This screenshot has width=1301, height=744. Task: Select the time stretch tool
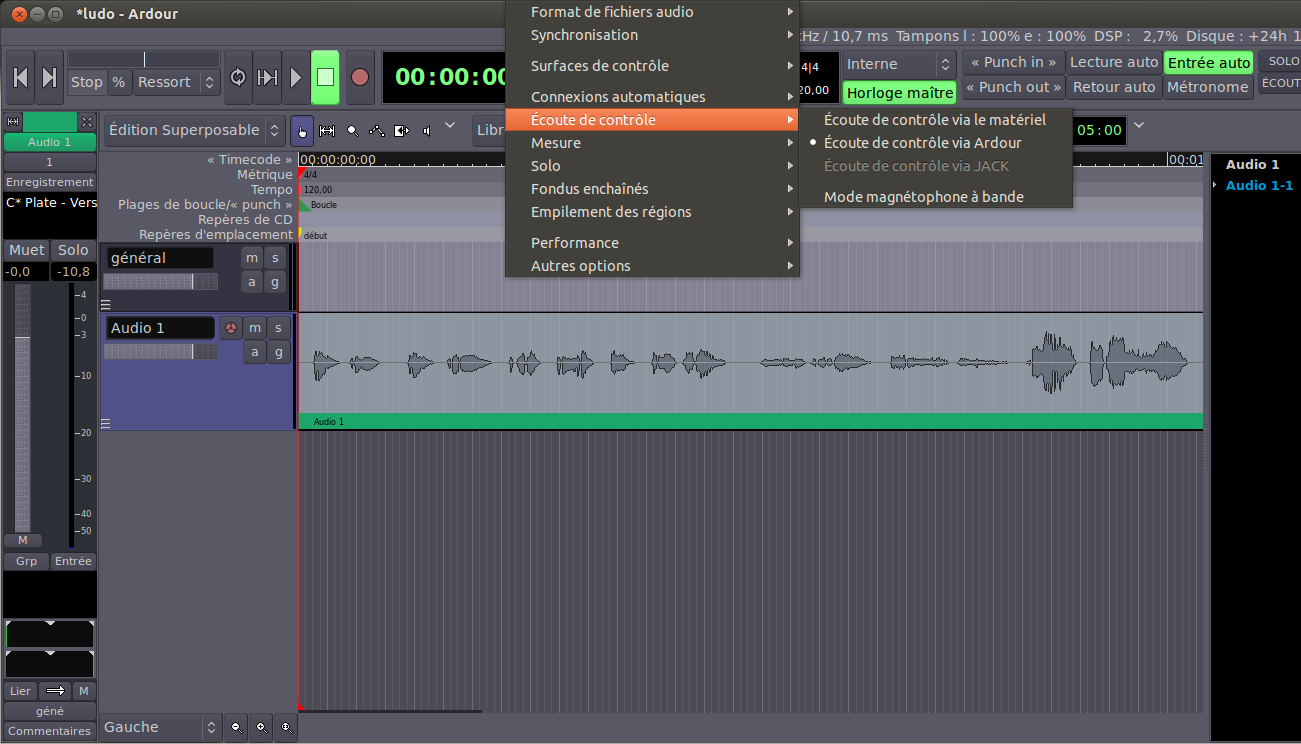point(402,130)
